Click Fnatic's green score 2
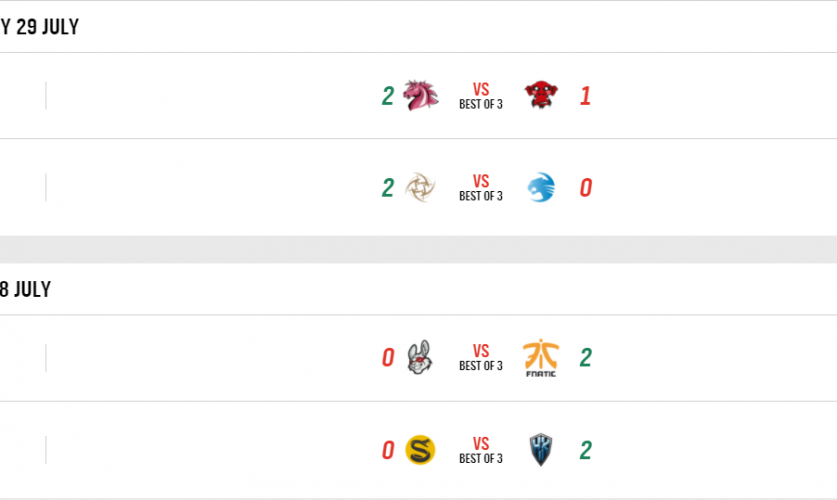Screen dimensions: 837x500 pyautogui.click(x=586, y=358)
